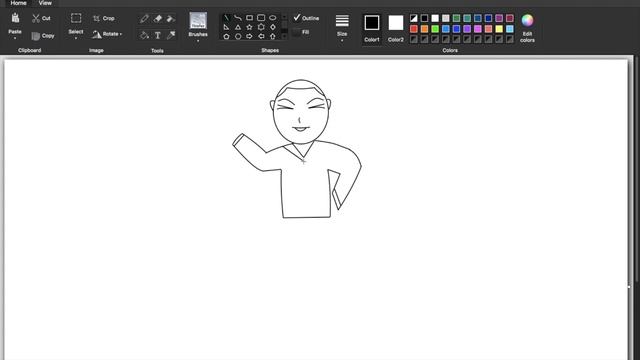Screen dimensions: 640x360
Task: Pick the teal swatch in top row
Action: point(467,18)
